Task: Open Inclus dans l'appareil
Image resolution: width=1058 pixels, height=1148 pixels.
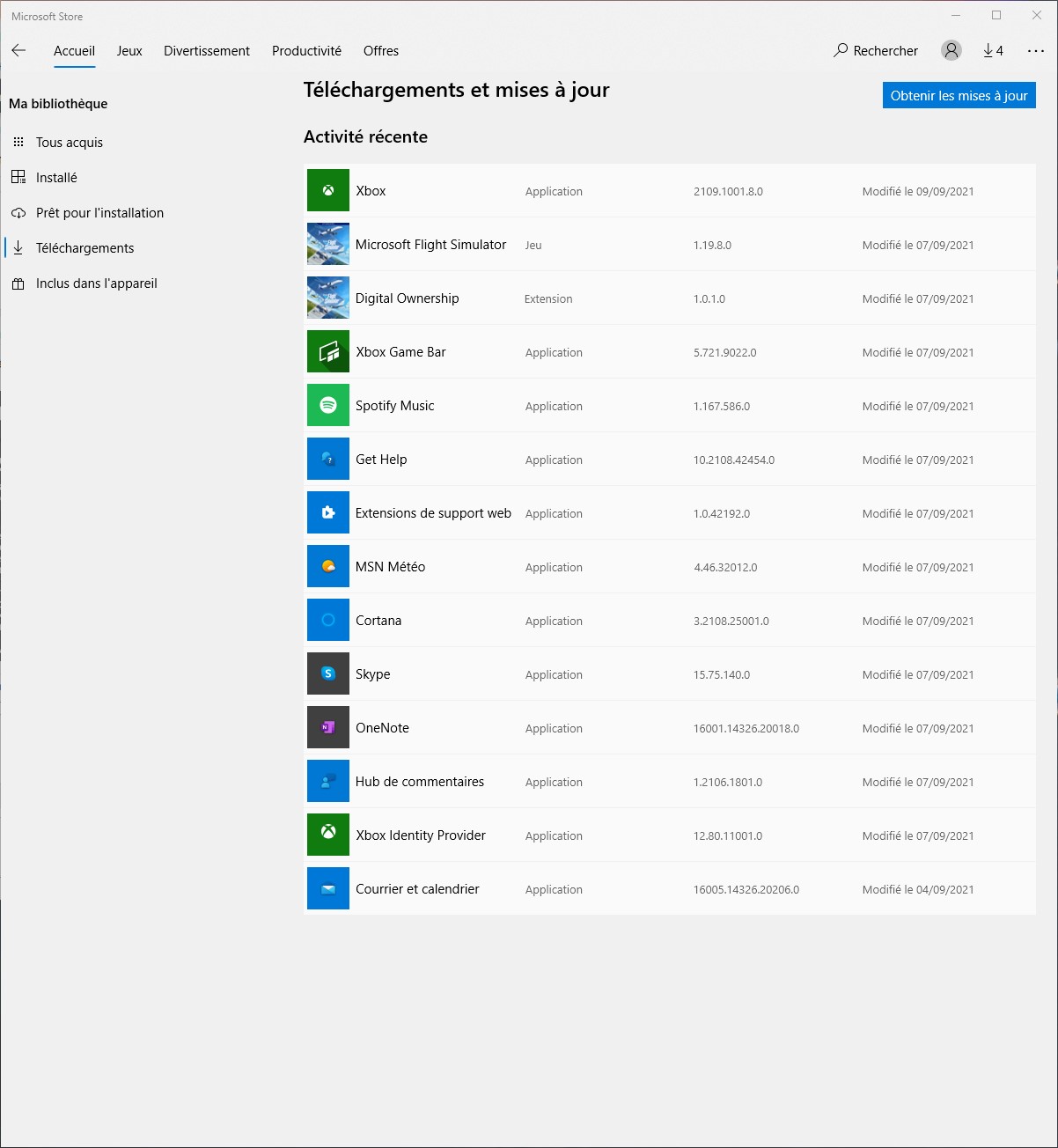Action: 96,283
